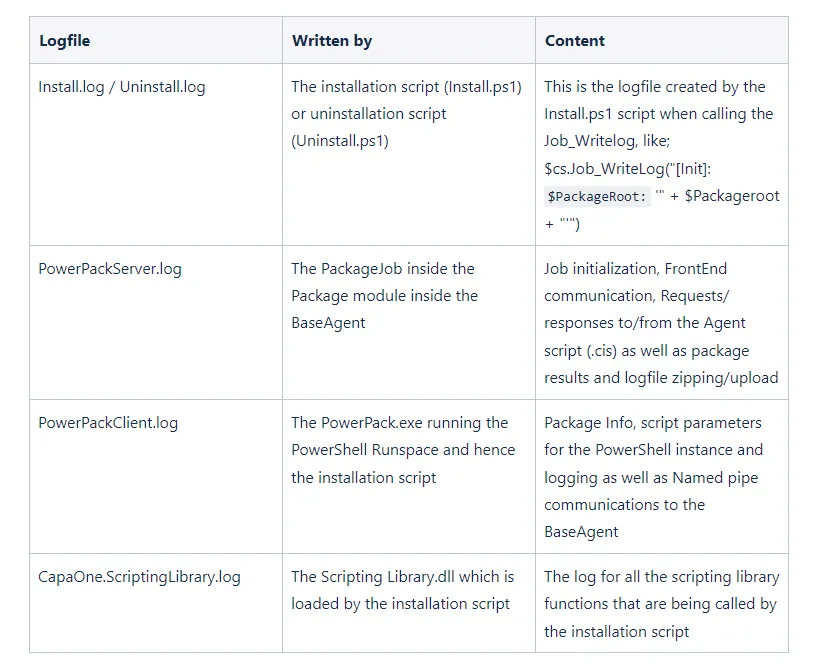Click 'results and logfile zipping/upload' text
The image size is (820, 671).
click(x=661, y=378)
